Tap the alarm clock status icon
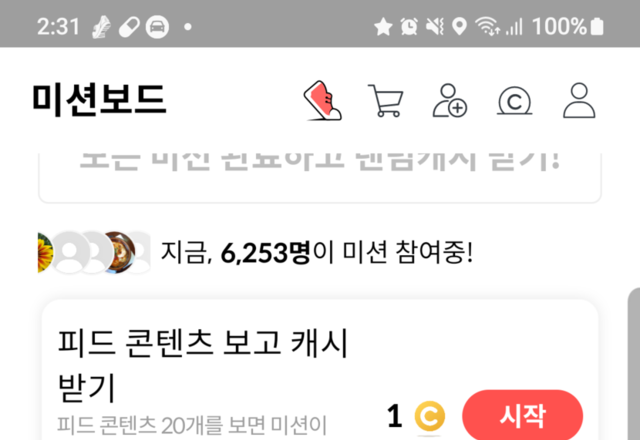Image resolution: width=640 pixels, height=440 pixels. pos(409,27)
